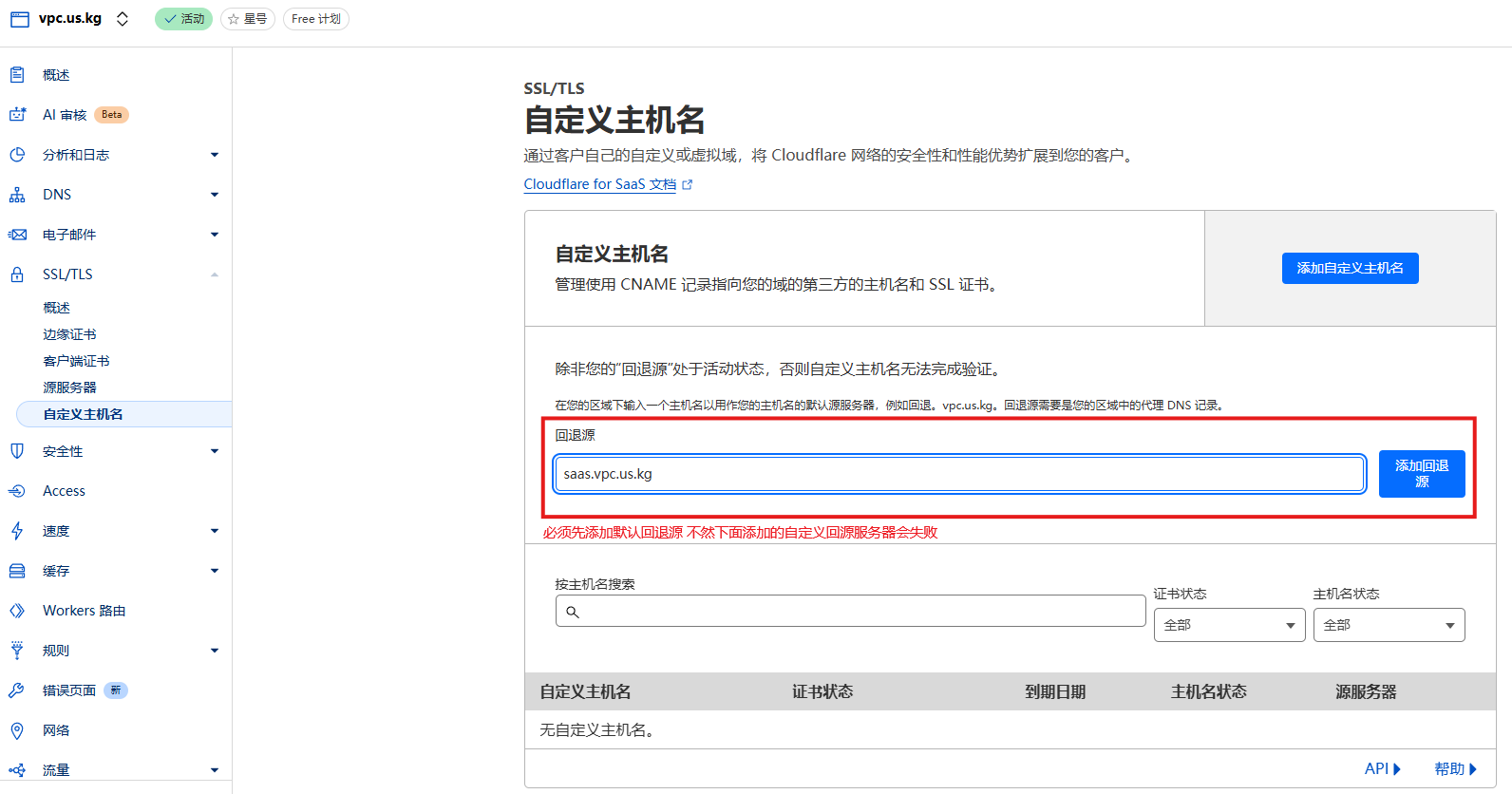Click the 规则 funnel icon
This screenshot has width=1512, height=794.
(x=17, y=651)
